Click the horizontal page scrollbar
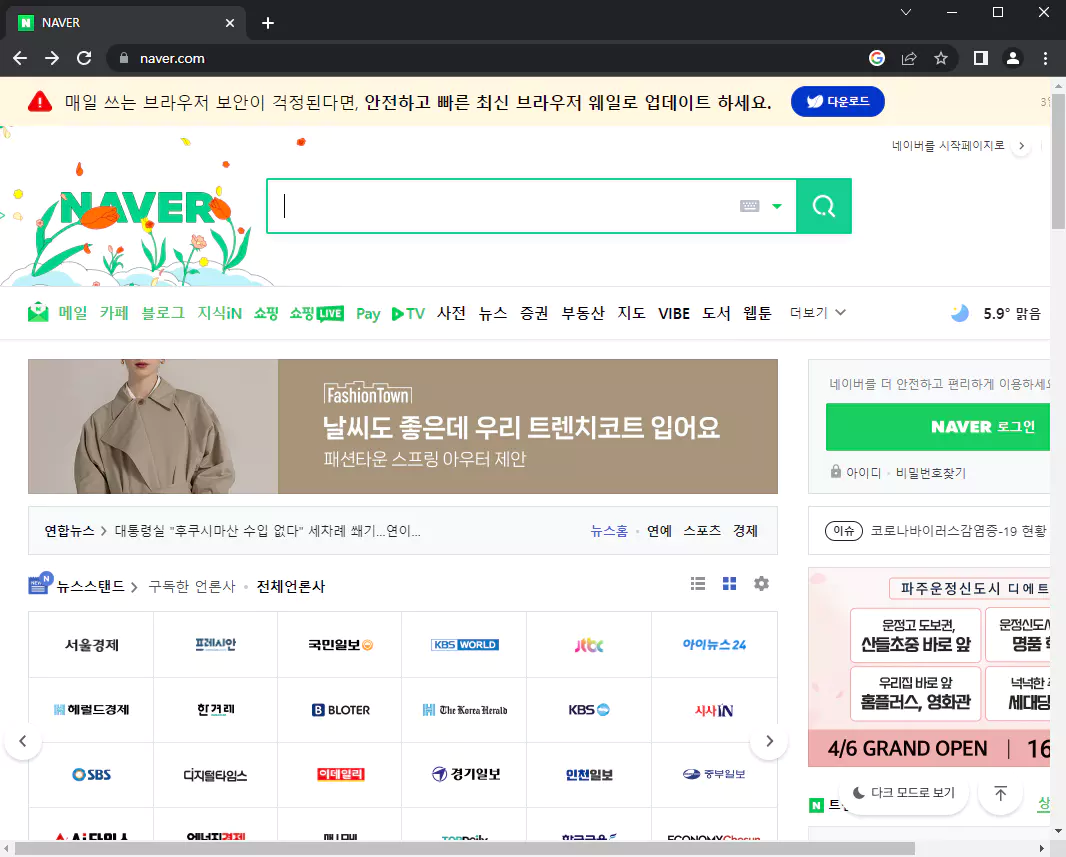 [465, 848]
